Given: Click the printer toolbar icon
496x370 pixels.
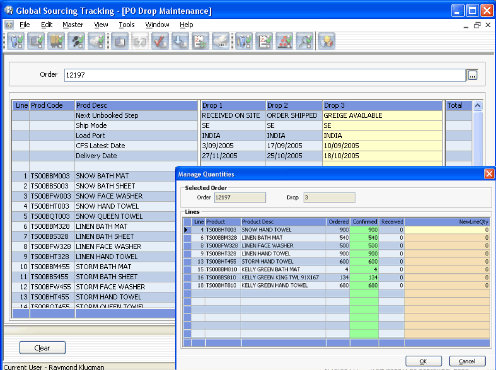Looking at the screenshot, I should point(220,41).
